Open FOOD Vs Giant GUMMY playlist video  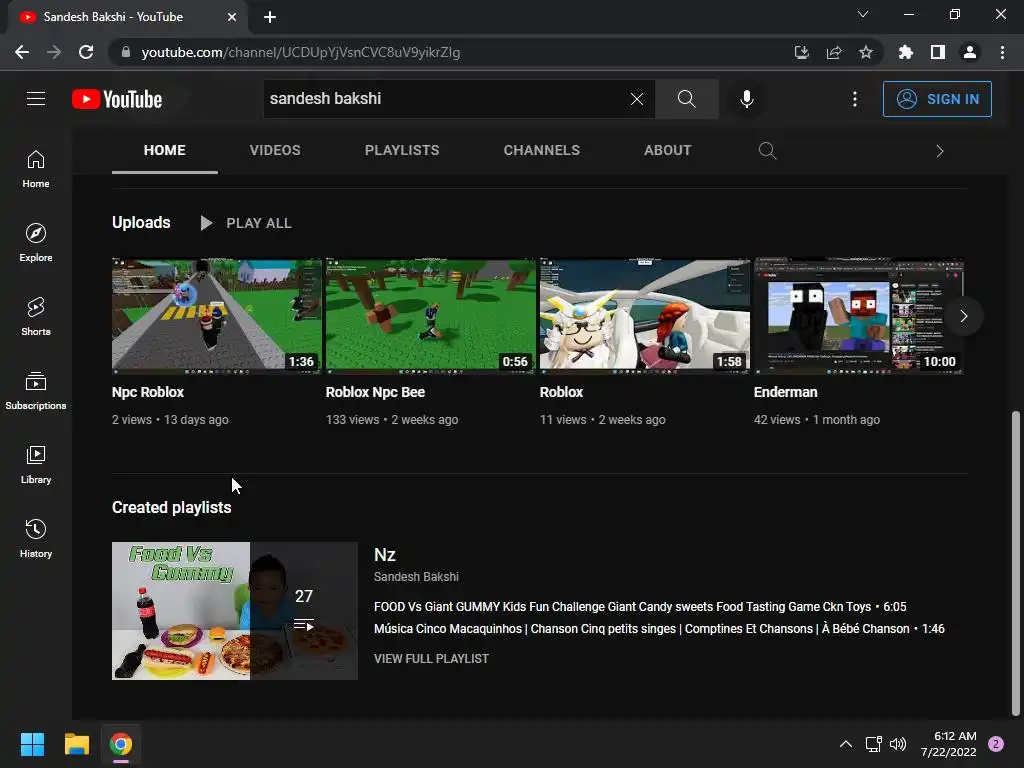click(x=640, y=607)
